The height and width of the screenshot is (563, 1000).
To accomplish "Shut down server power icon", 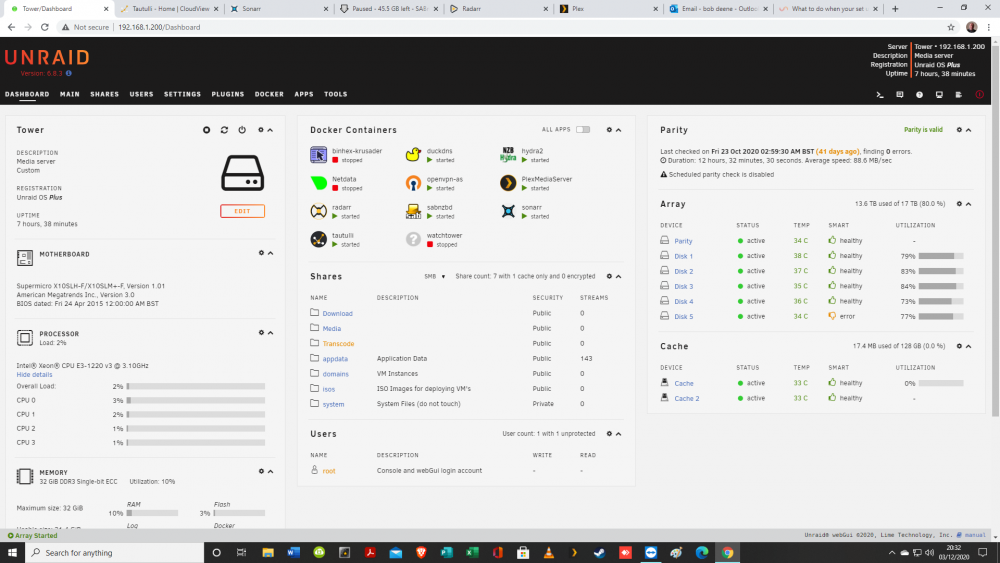I will click(x=242, y=130).
